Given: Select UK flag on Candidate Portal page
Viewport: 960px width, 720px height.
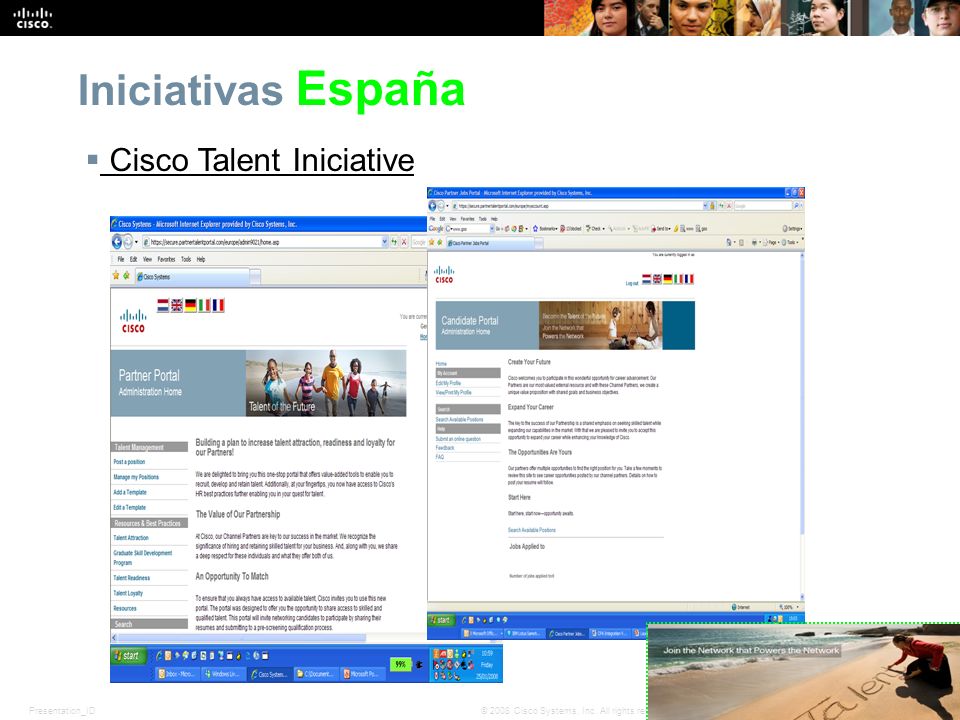Looking at the screenshot, I should 657,279.
